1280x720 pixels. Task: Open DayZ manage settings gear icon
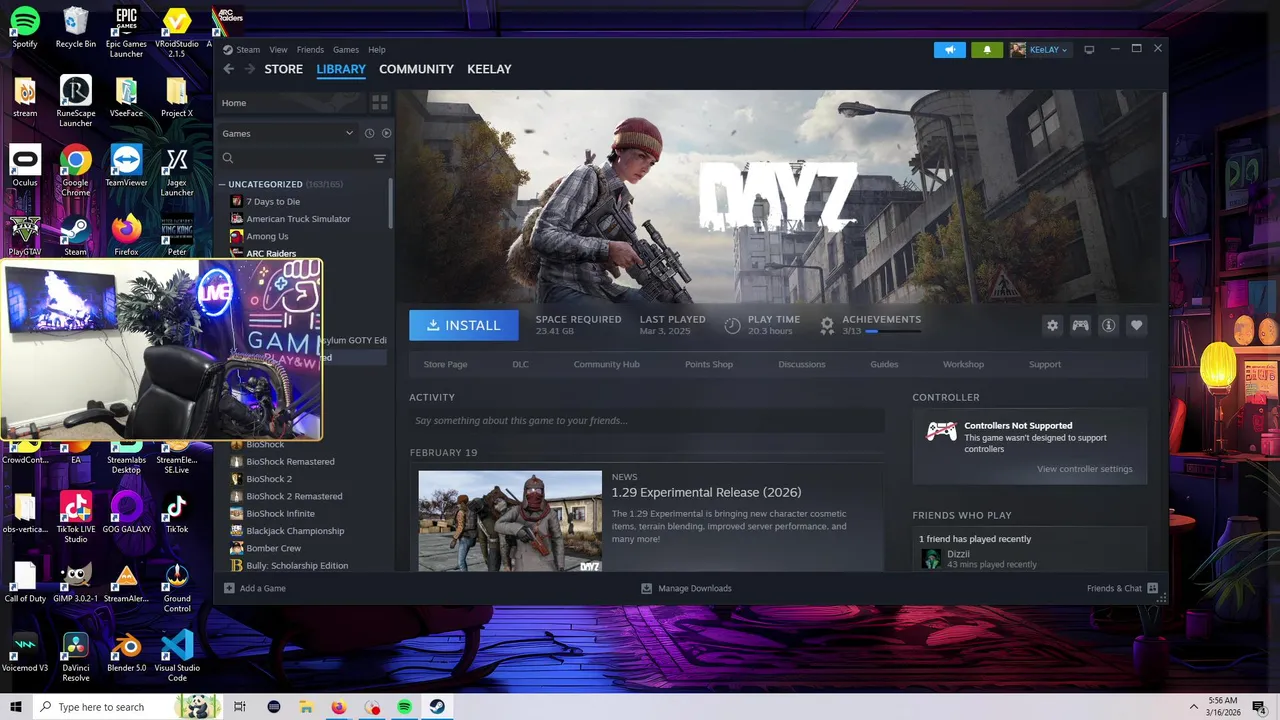pyautogui.click(x=1052, y=325)
